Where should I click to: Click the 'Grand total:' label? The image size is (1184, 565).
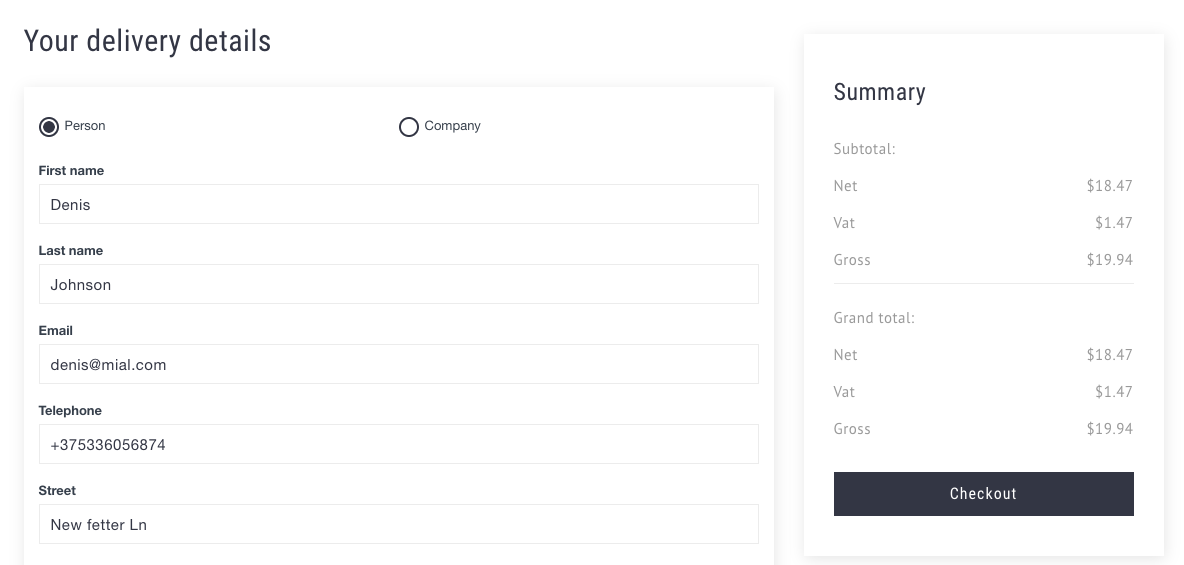click(x=874, y=318)
